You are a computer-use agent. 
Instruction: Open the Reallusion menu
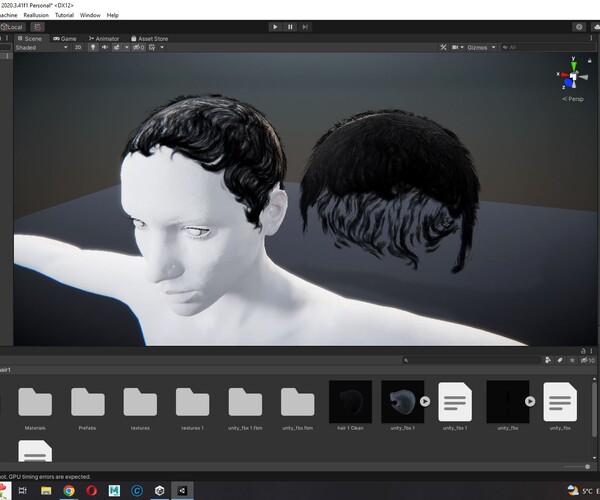[x=36, y=15]
